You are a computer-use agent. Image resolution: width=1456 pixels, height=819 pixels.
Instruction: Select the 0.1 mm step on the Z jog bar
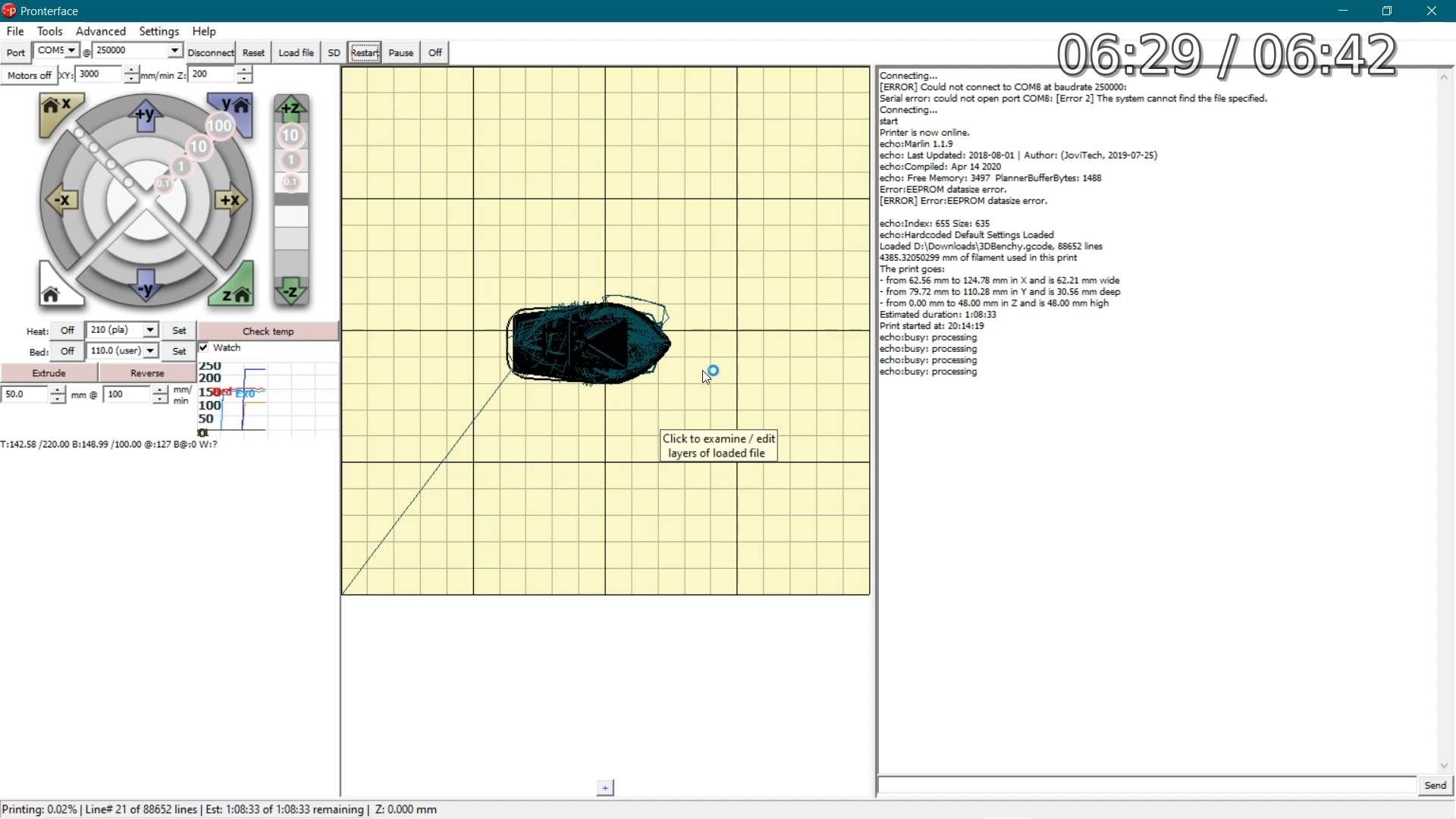pos(292,183)
